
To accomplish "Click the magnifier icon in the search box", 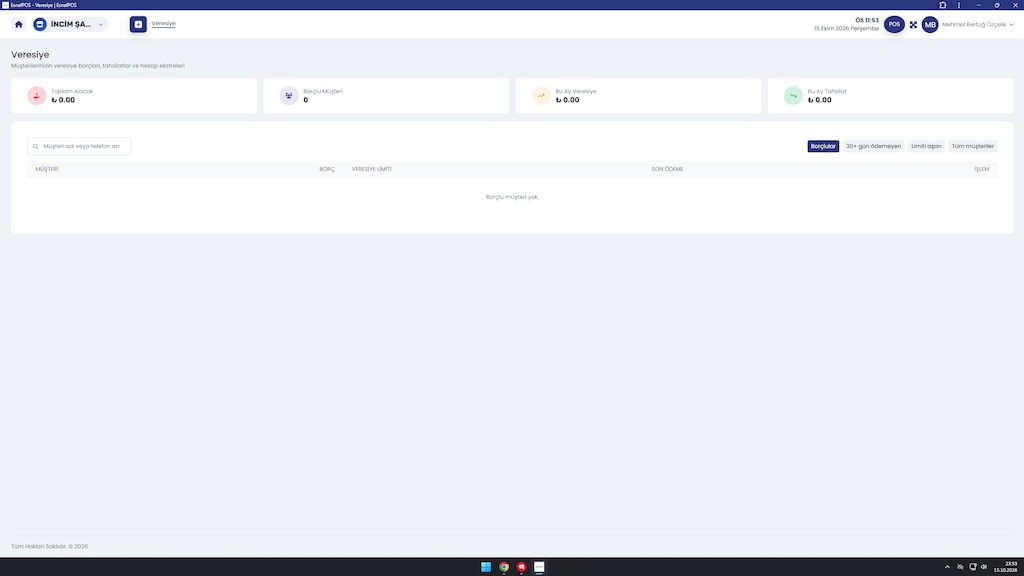I will (x=36, y=146).
